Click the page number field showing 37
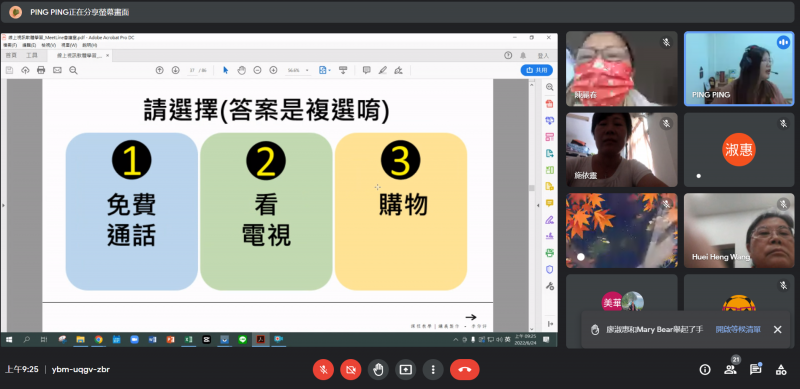The width and height of the screenshot is (800, 389). click(192, 70)
